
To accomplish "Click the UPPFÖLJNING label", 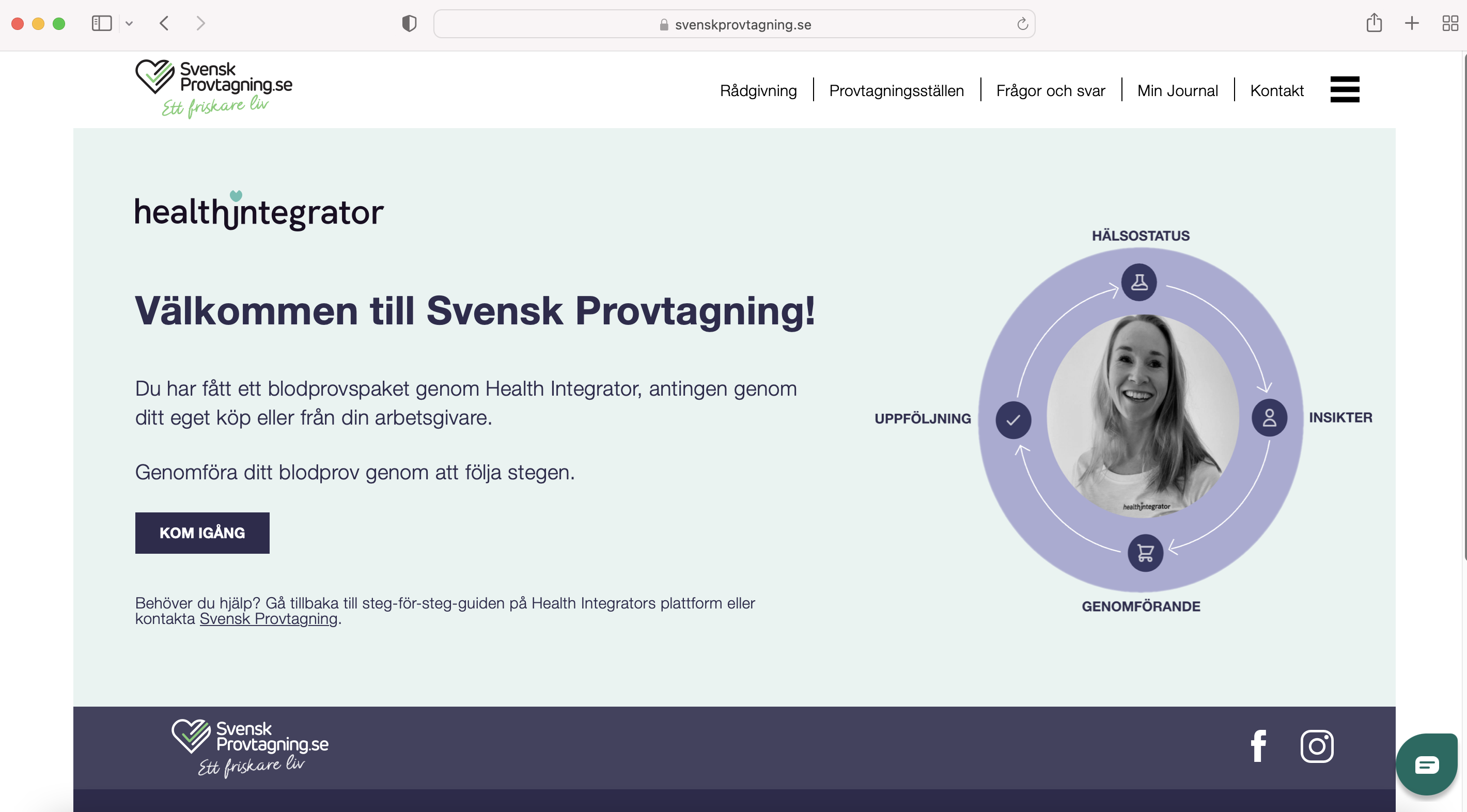I will pyautogui.click(x=923, y=418).
